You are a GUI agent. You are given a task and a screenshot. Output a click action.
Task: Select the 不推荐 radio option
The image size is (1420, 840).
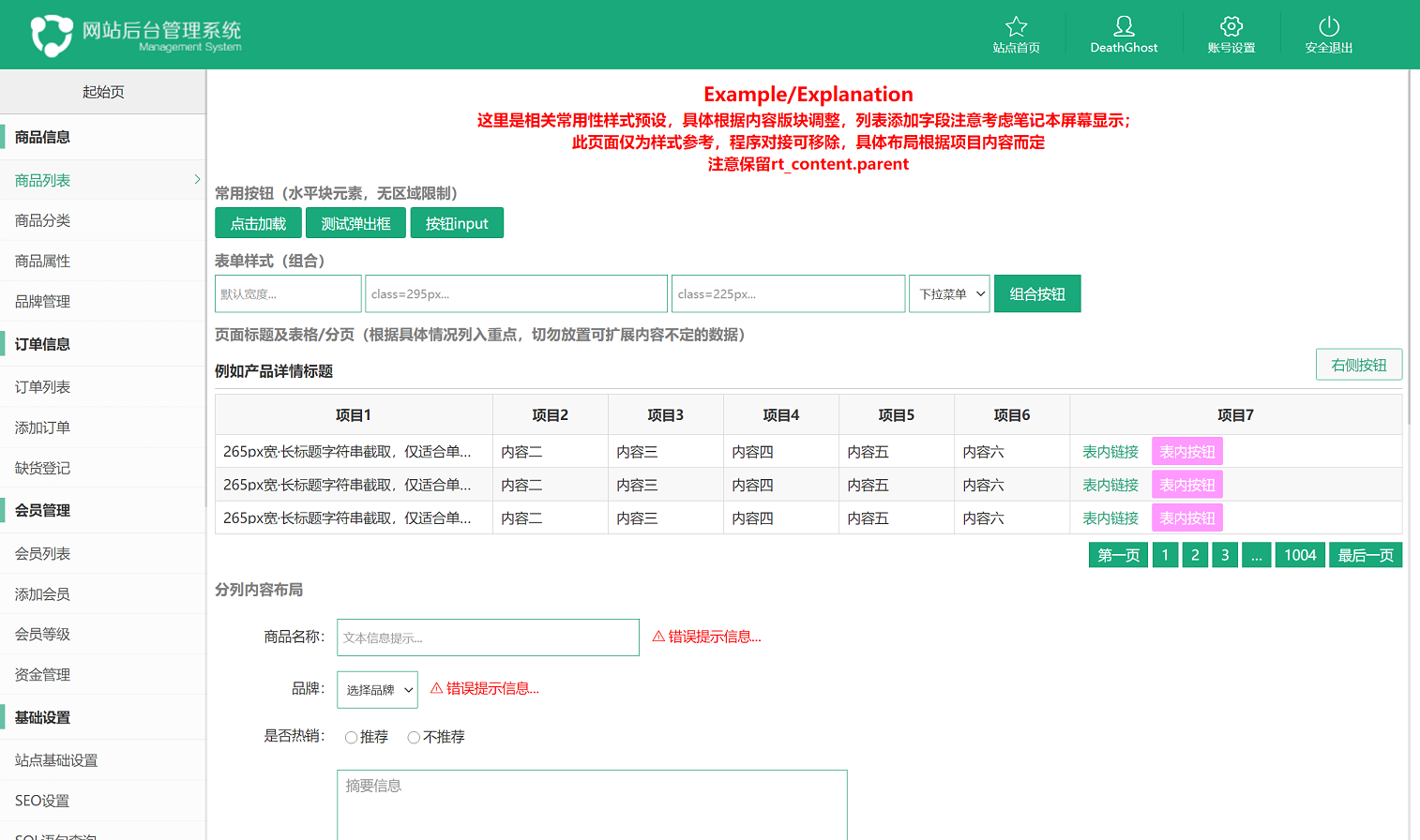pos(413,737)
